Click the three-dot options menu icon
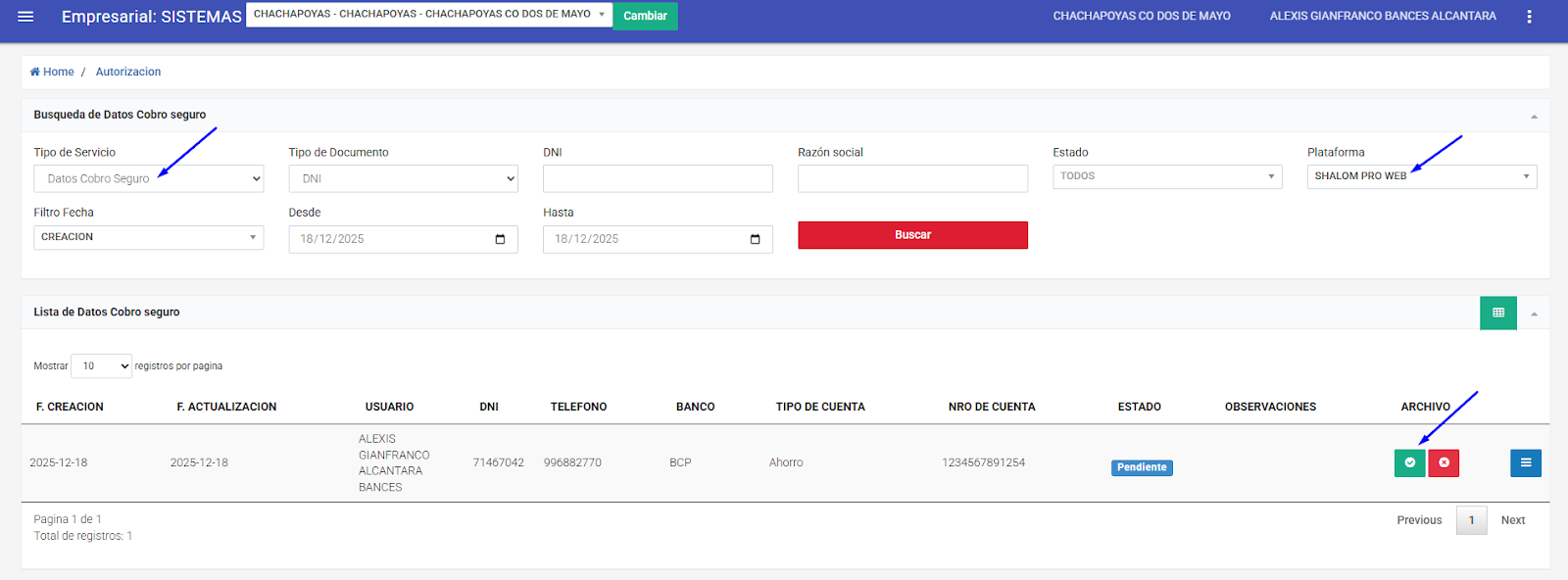The image size is (1568, 580). (1529, 17)
